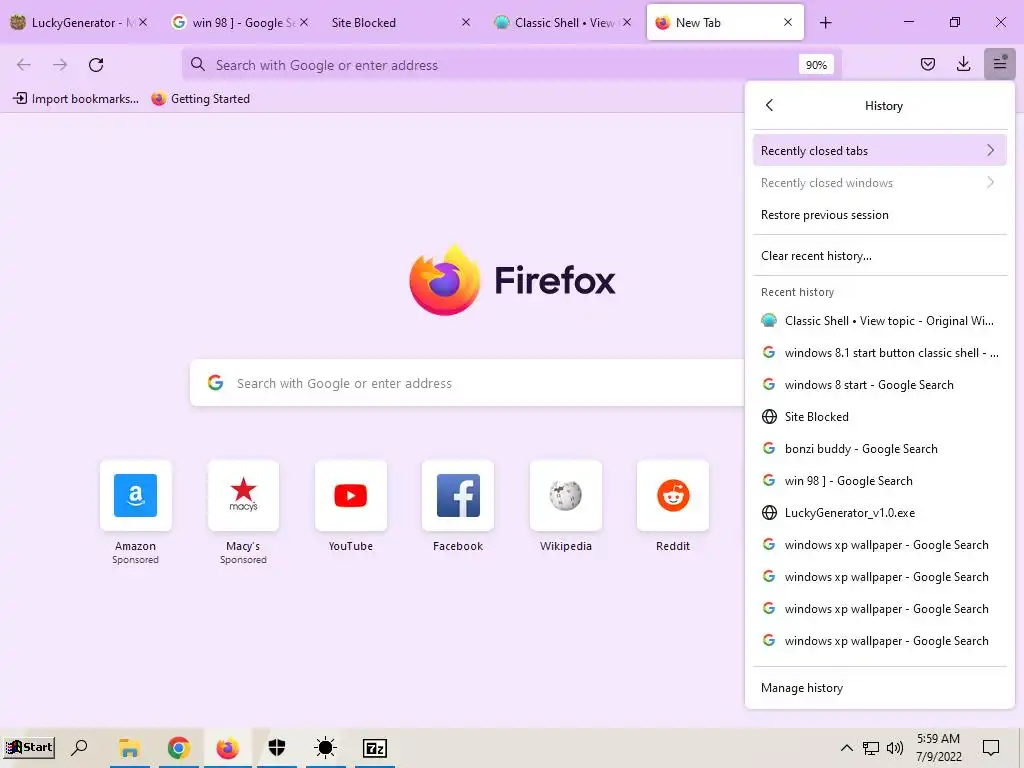Click the volume speaker icon in tray
Screen dimensions: 1024x768
[895, 748]
